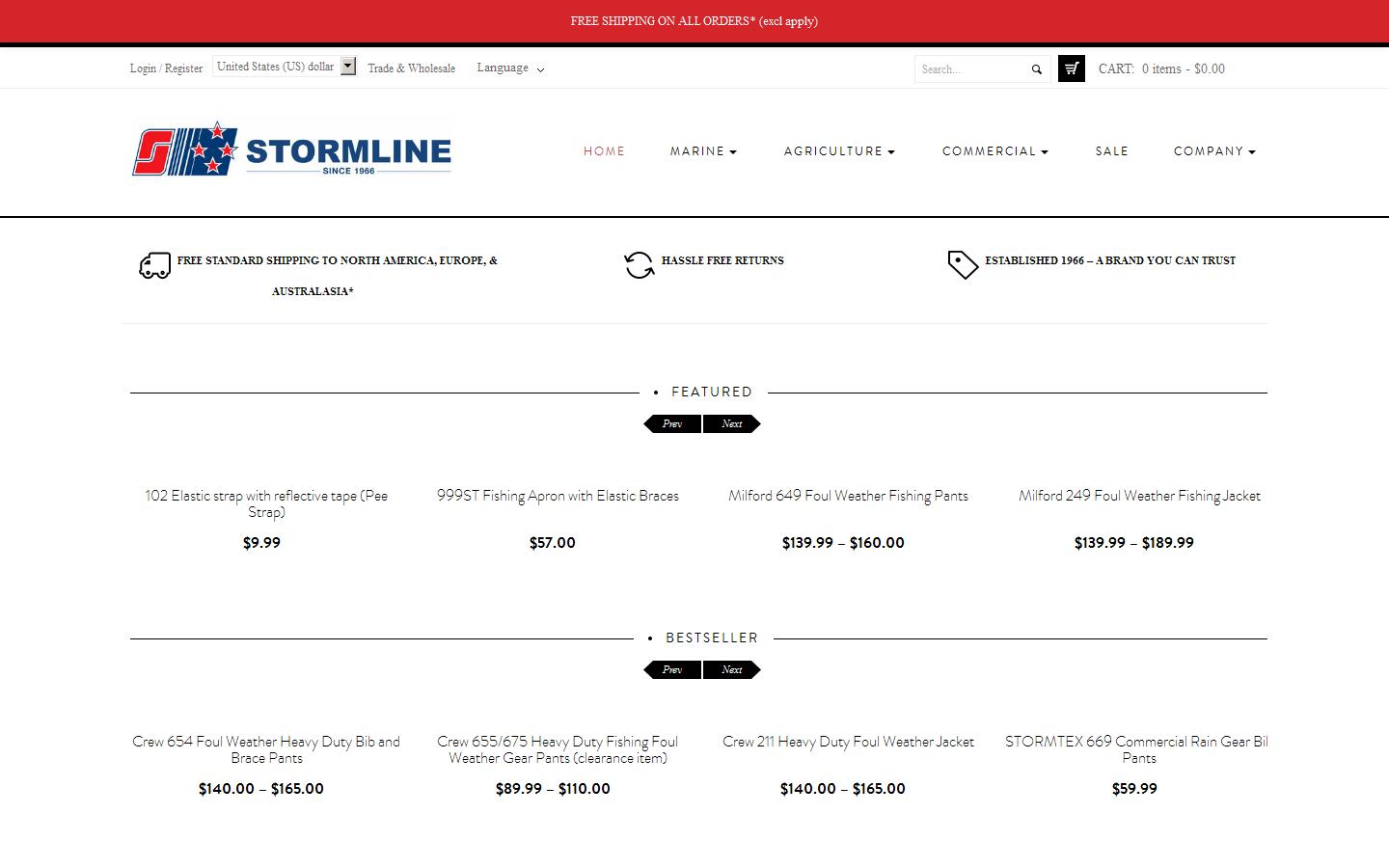Expand the Language options
This screenshot has width=1389, height=868.
click(x=509, y=68)
